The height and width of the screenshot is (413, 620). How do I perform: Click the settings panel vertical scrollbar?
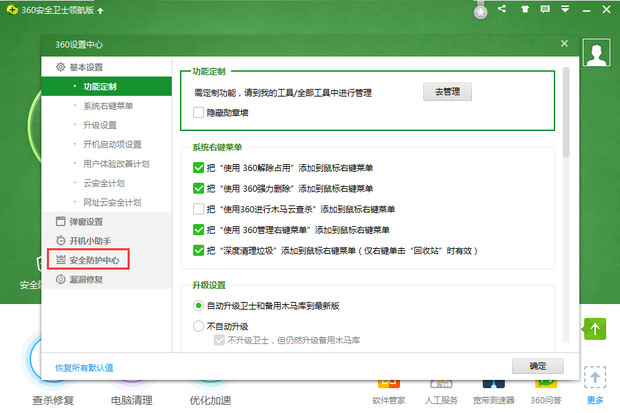[566, 113]
